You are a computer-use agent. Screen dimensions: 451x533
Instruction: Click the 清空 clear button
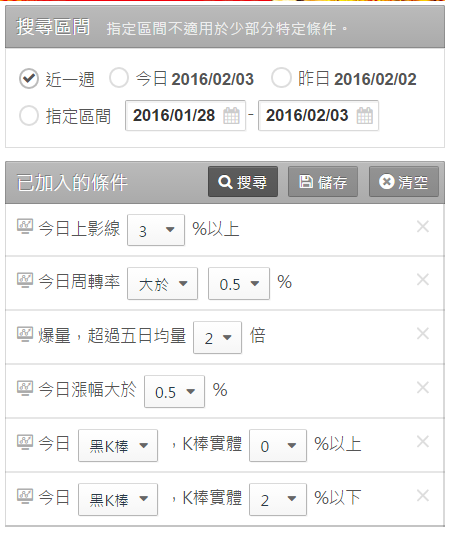tap(404, 182)
